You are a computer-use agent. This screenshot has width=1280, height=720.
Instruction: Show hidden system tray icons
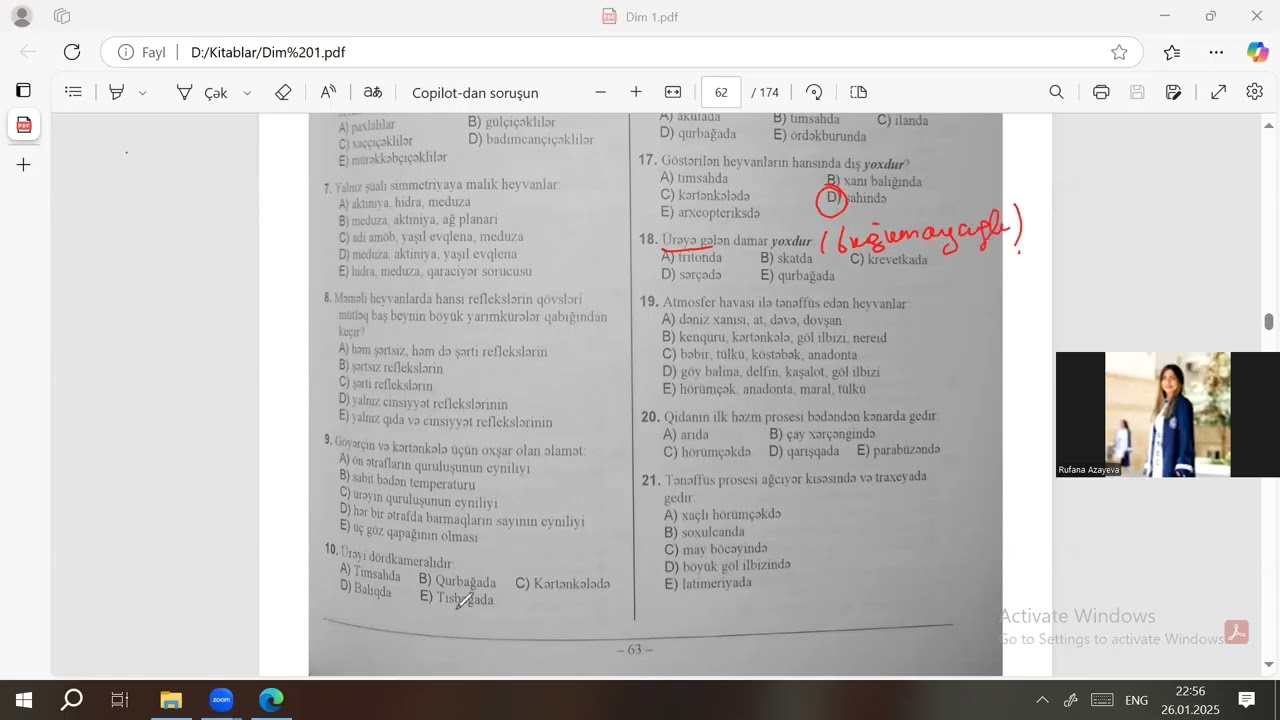[x=1042, y=700]
